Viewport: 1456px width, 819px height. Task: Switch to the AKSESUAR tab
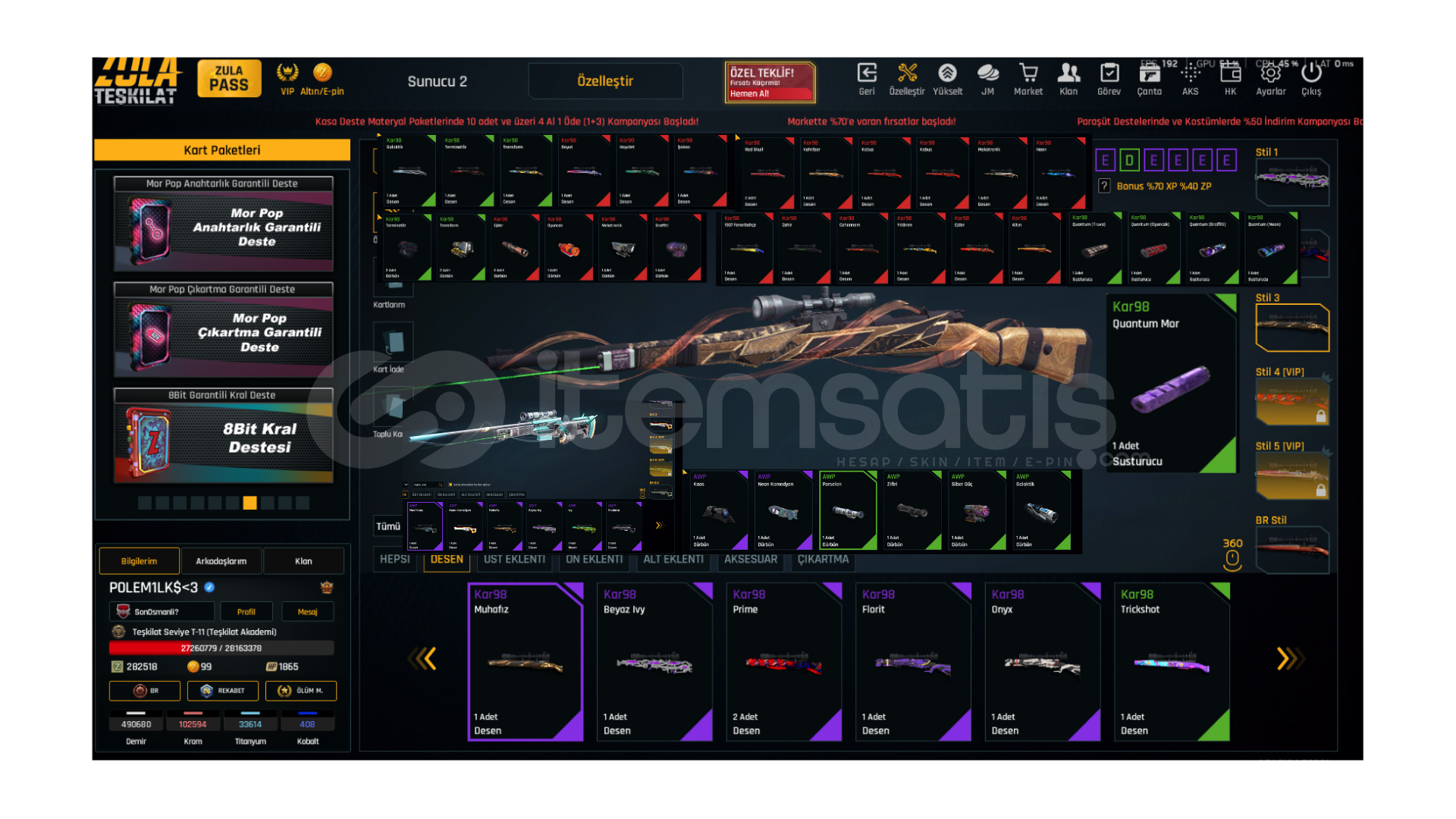pyautogui.click(x=751, y=560)
